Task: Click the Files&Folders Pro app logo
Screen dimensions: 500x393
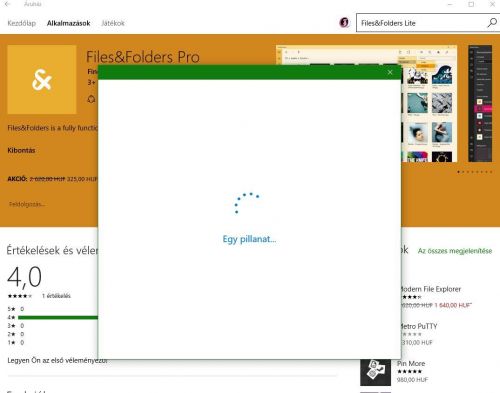Action: (x=42, y=80)
